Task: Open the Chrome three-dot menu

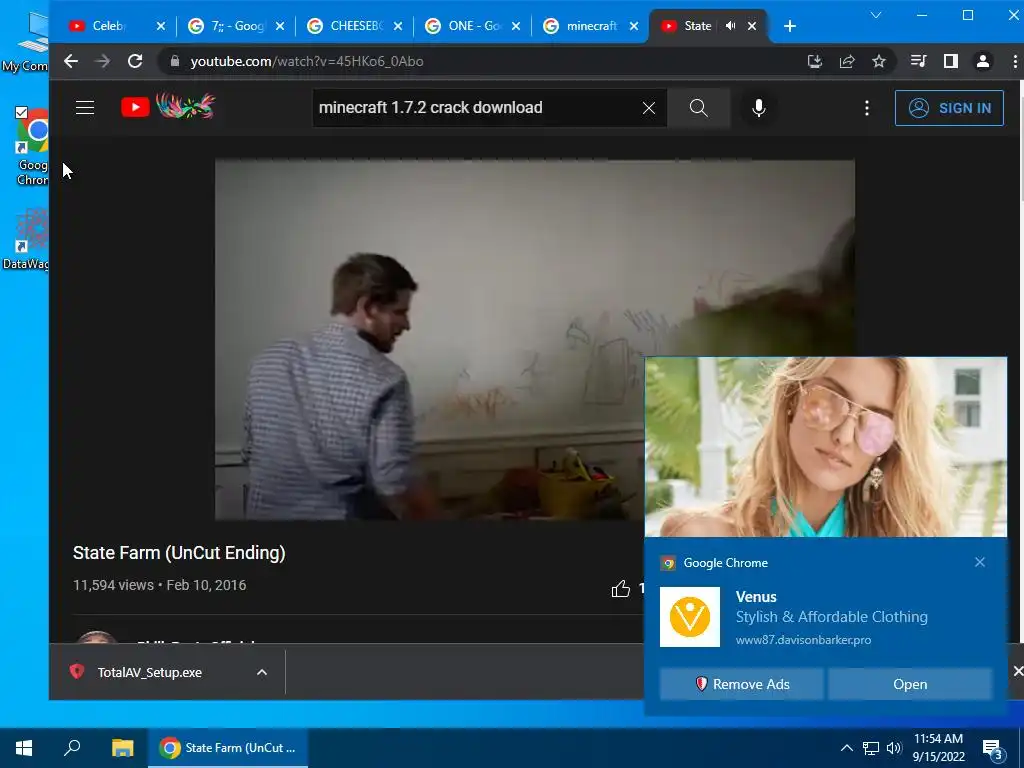Action: pyautogui.click(x=1014, y=61)
